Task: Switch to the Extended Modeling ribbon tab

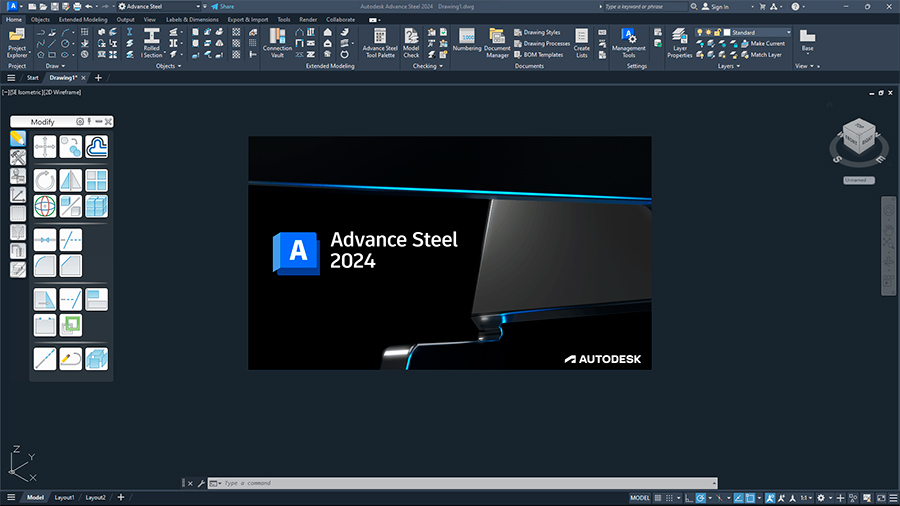Action: [x=85, y=19]
